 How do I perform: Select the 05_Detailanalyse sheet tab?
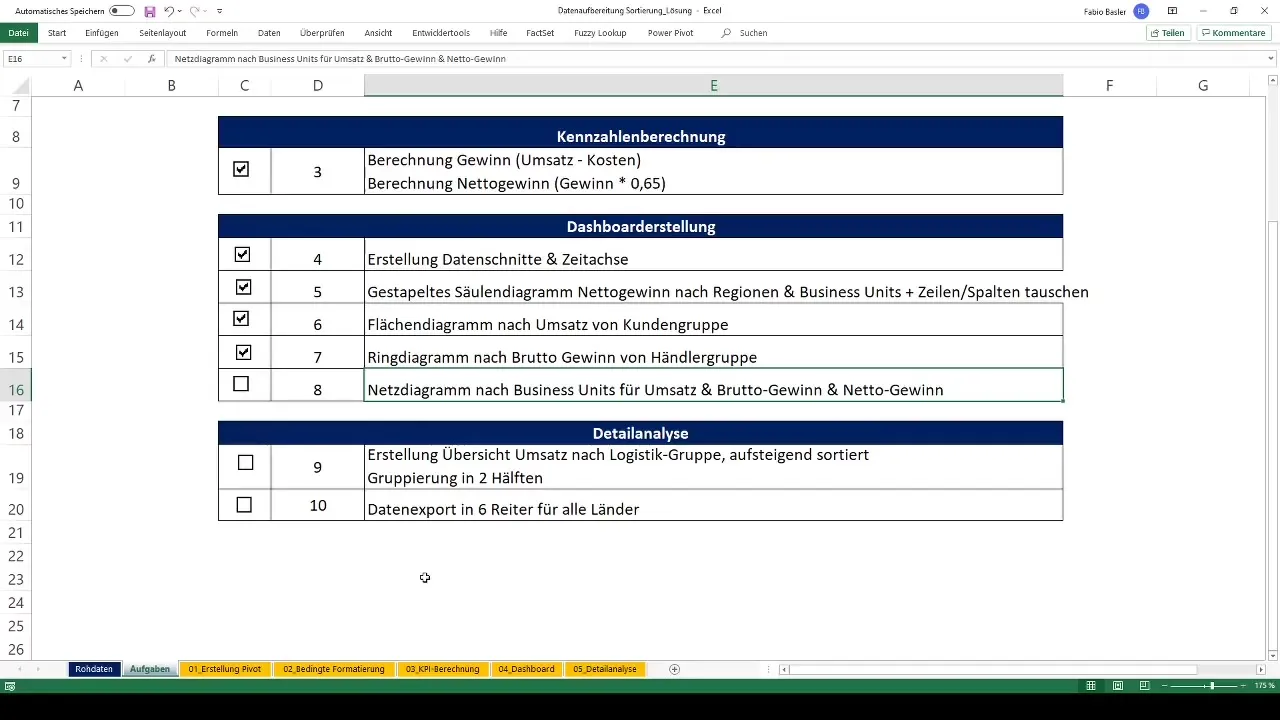[605, 669]
